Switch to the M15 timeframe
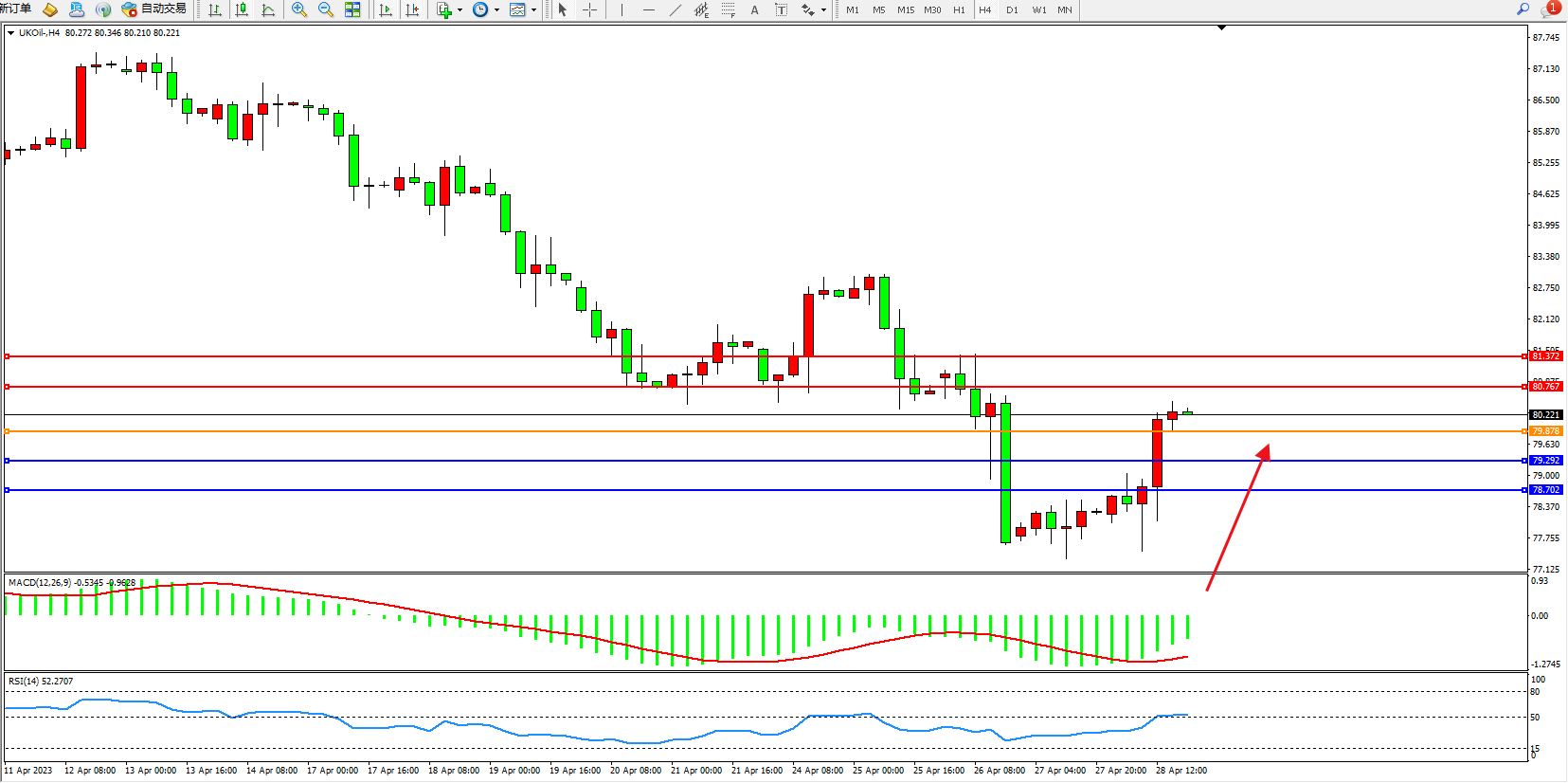1568x783 pixels. (906, 9)
